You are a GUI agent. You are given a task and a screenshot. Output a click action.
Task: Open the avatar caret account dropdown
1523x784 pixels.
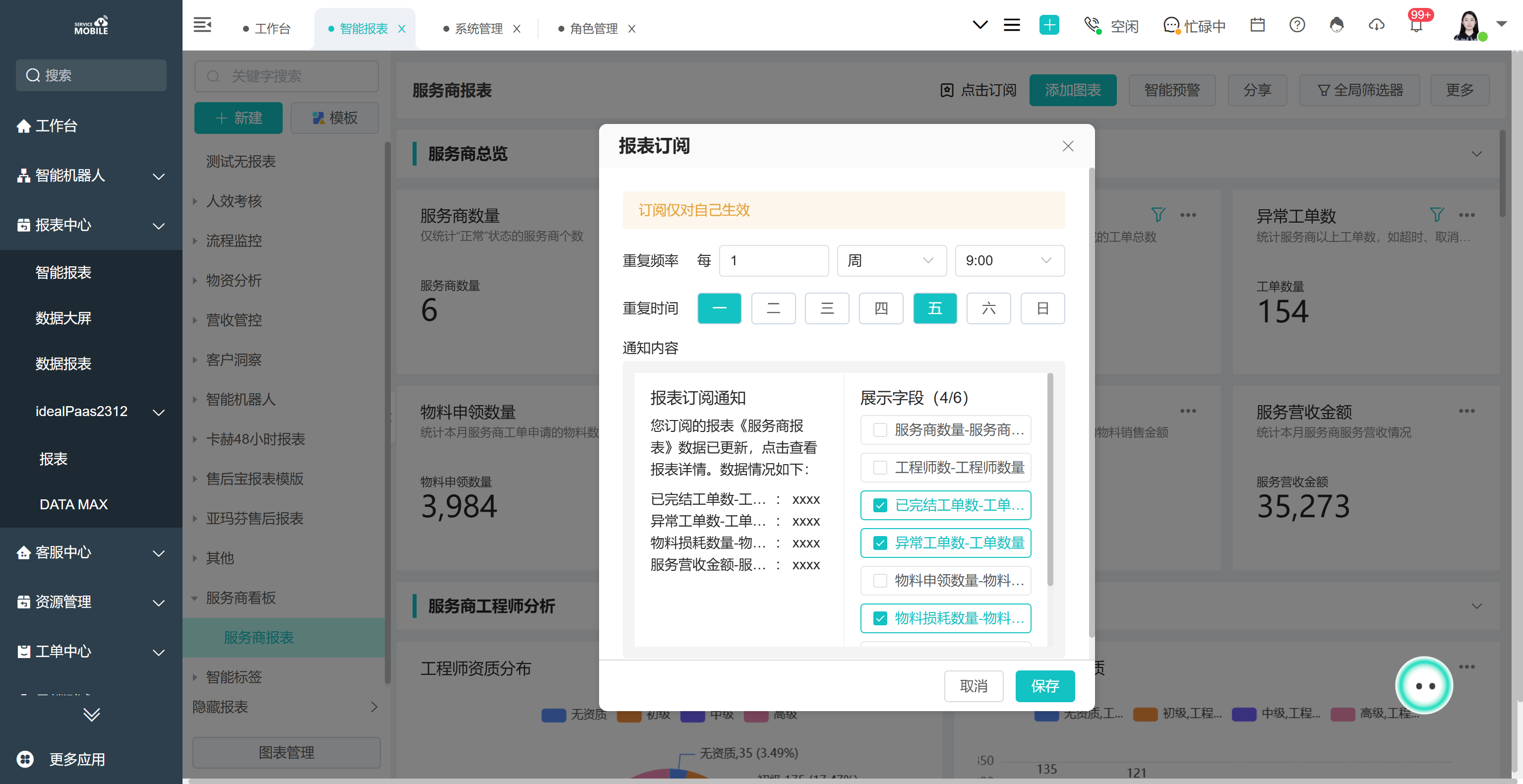click(x=1502, y=24)
